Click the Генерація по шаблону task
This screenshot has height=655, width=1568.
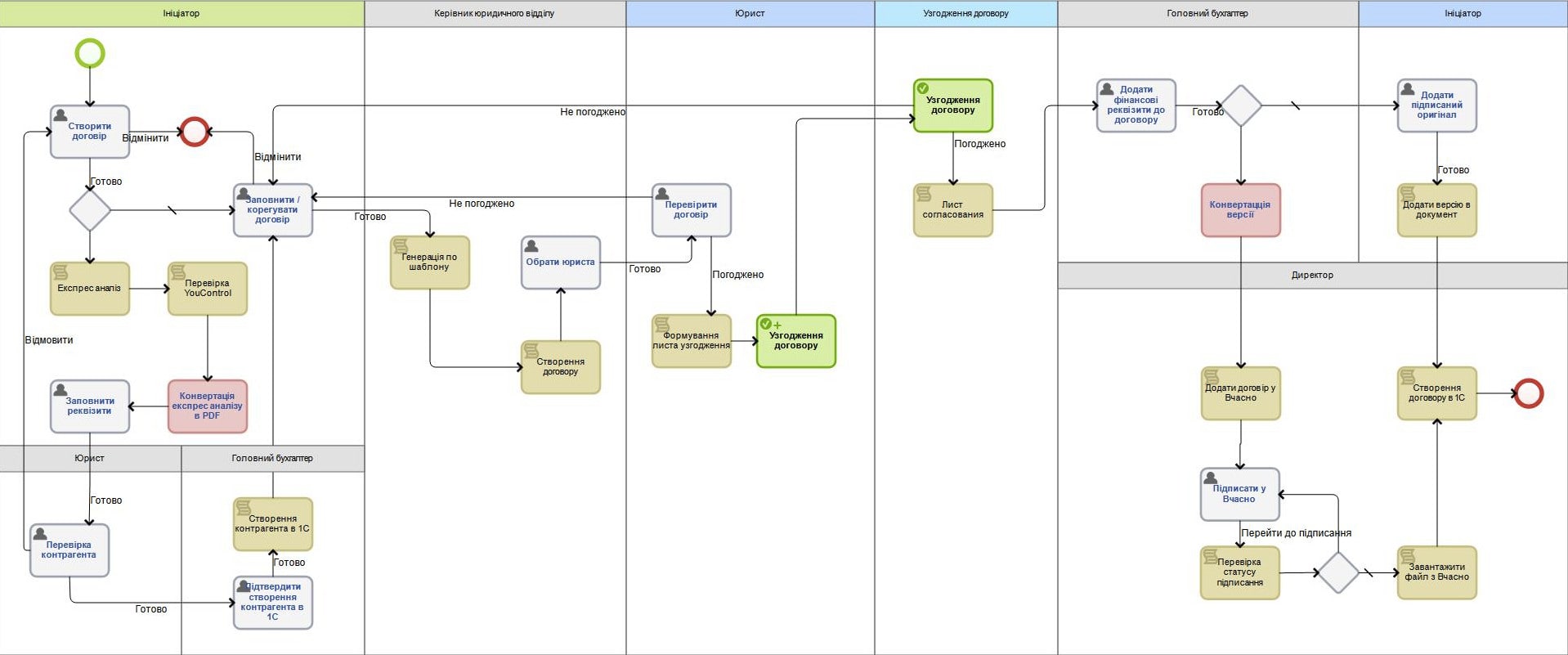[430, 262]
